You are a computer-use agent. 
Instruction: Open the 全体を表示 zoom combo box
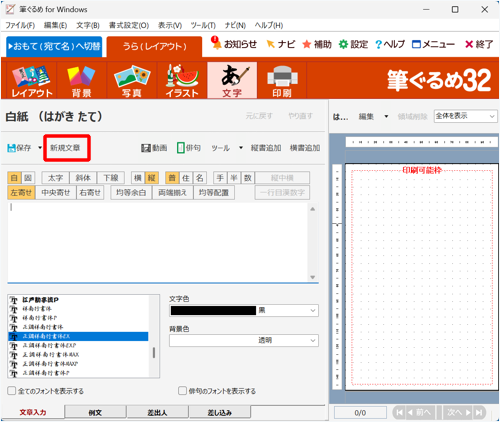(465, 116)
